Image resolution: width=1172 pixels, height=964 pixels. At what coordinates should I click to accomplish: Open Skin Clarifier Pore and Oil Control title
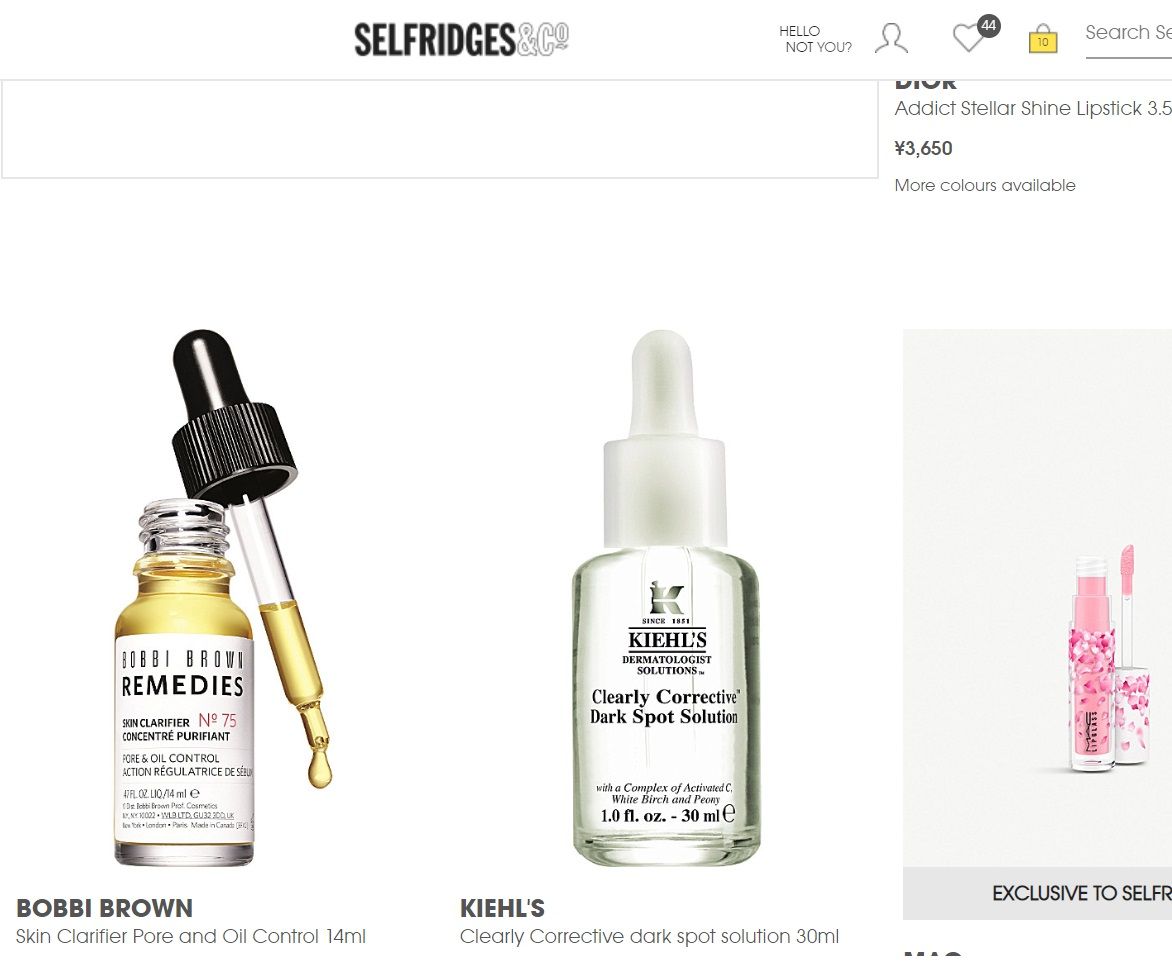tap(191, 937)
